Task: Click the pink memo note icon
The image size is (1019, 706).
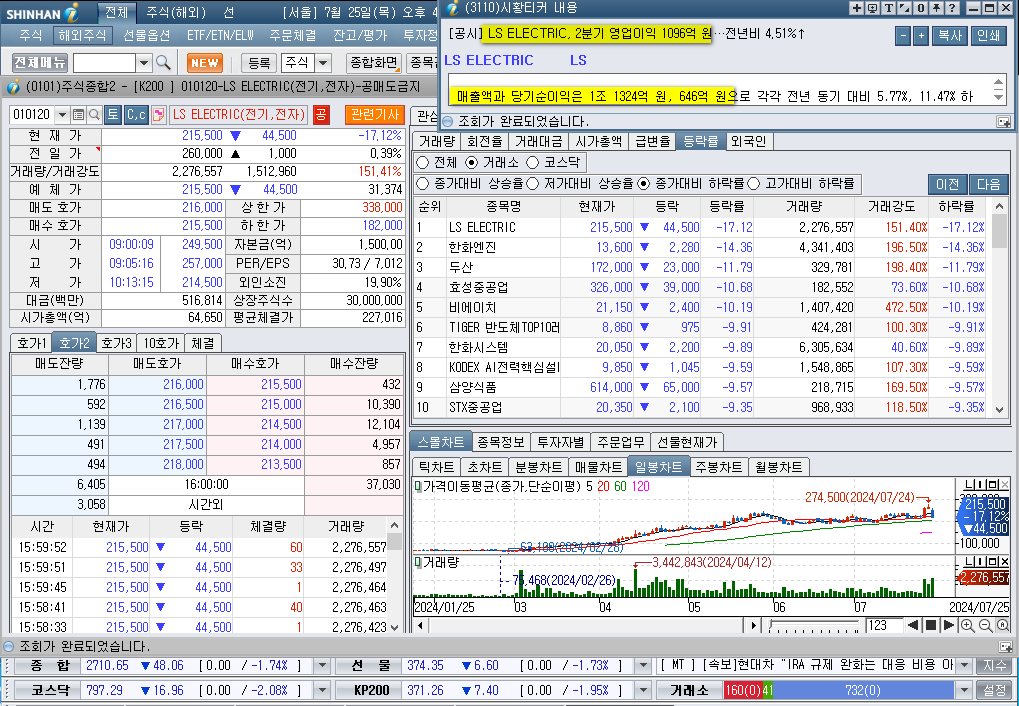Action: [x=158, y=115]
